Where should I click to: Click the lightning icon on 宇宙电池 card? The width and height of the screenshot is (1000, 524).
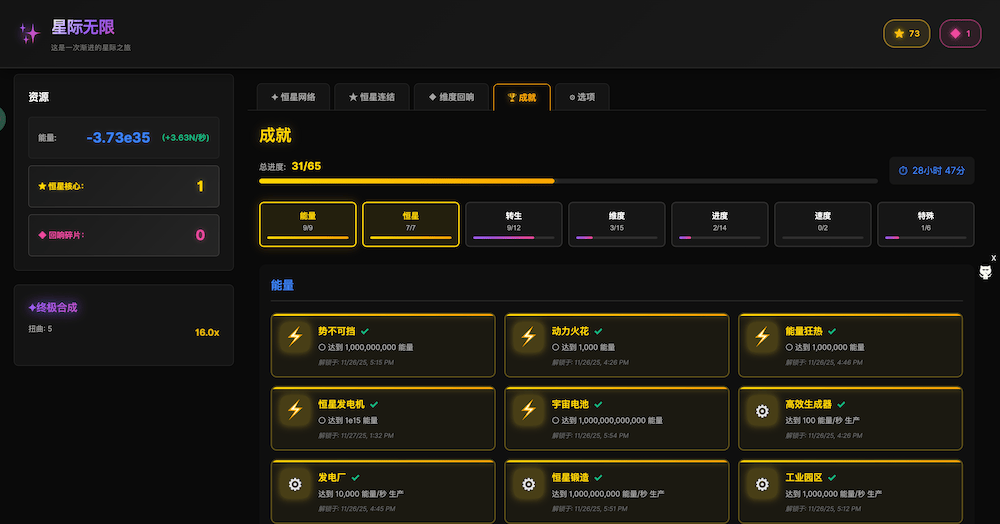tap(528, 411)
